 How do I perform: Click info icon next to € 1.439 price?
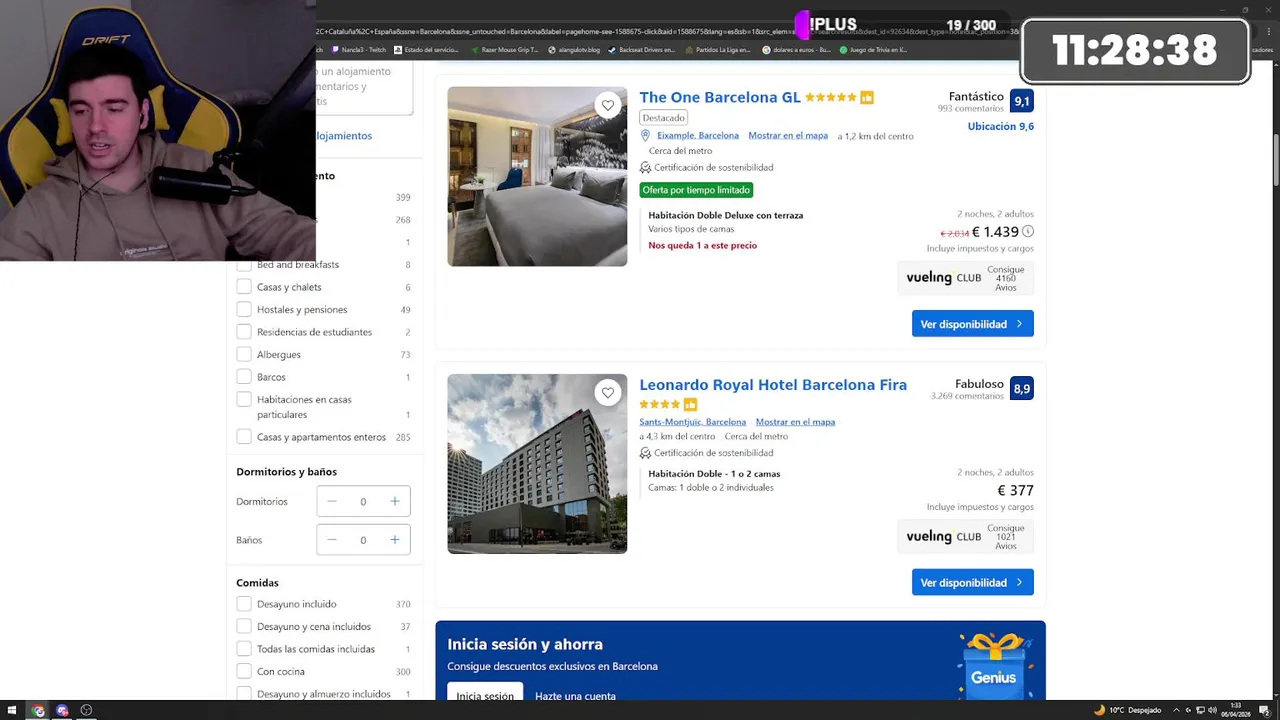(1028, 231)
